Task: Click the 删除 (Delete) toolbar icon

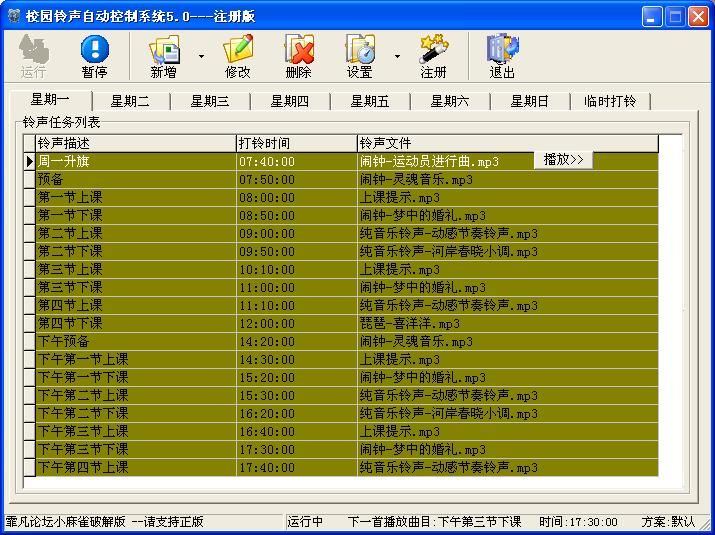Action: tap(299, 57)
